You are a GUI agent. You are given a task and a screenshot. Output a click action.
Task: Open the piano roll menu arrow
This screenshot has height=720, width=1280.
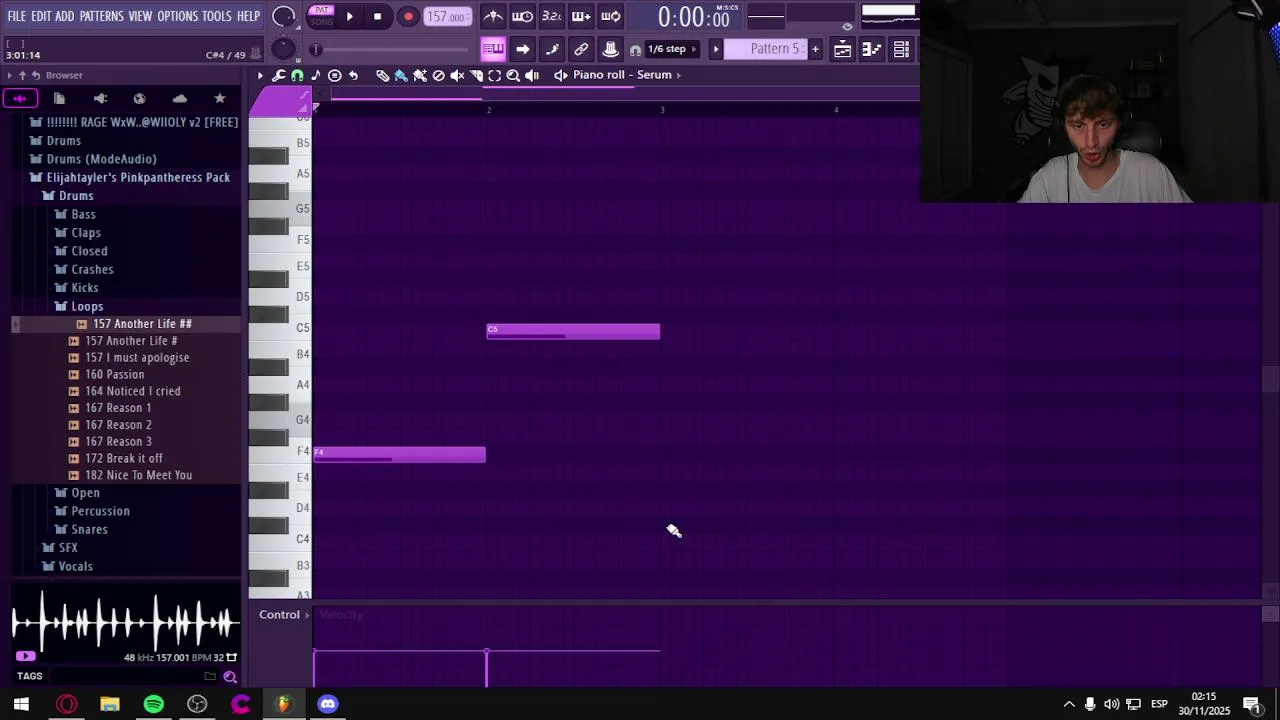pyautogui.click(x=260, y=75)
